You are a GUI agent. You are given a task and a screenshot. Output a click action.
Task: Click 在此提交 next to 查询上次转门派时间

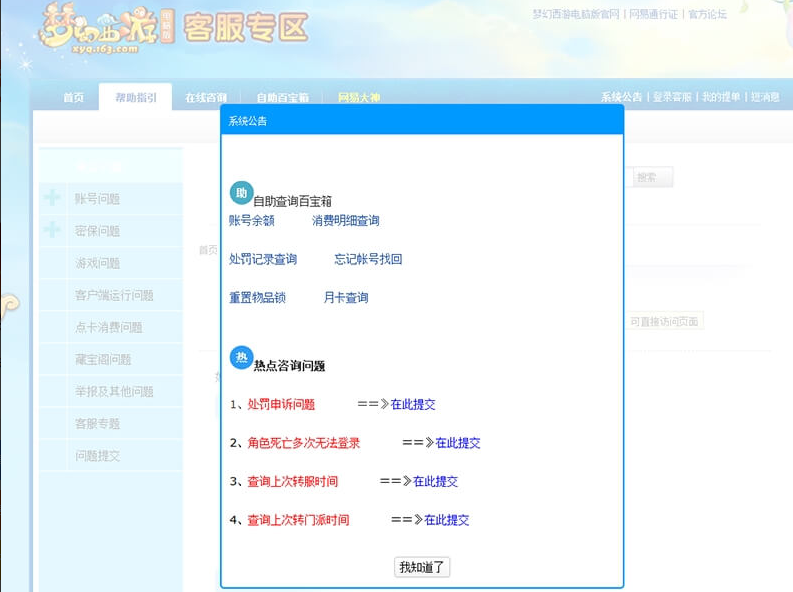tap(447, 520)
